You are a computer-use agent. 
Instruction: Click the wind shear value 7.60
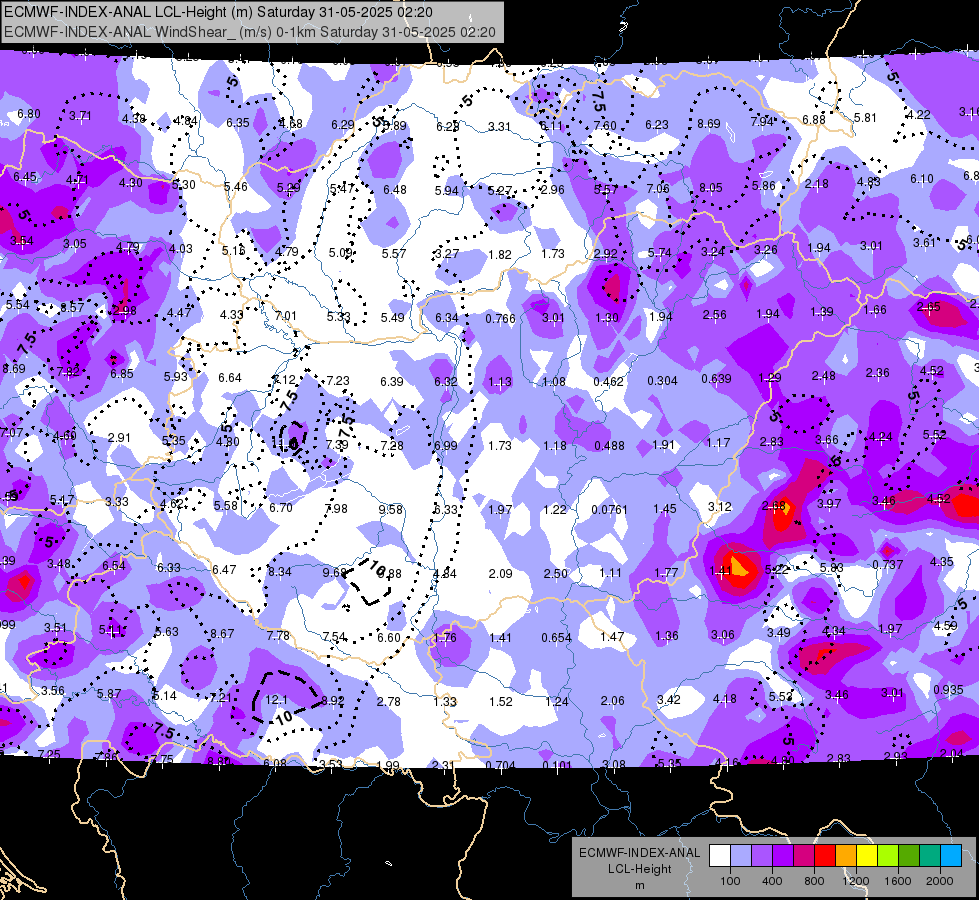pos(605,126)
